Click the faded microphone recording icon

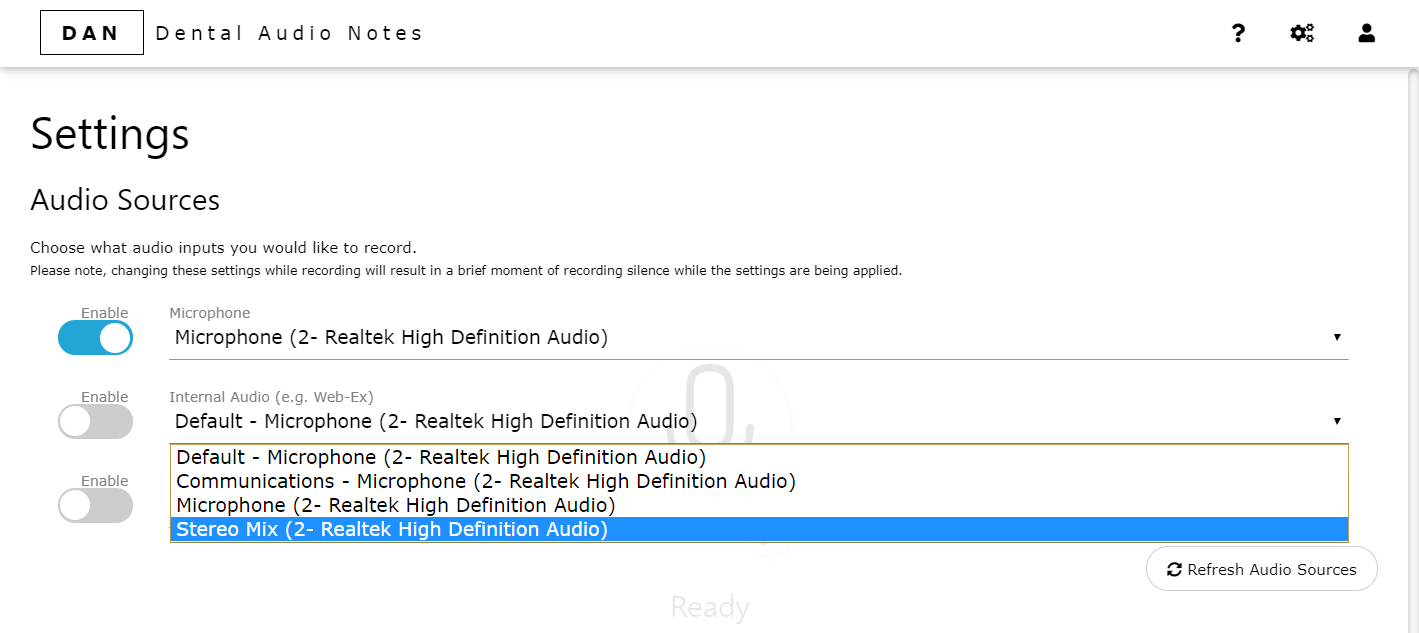710,400
